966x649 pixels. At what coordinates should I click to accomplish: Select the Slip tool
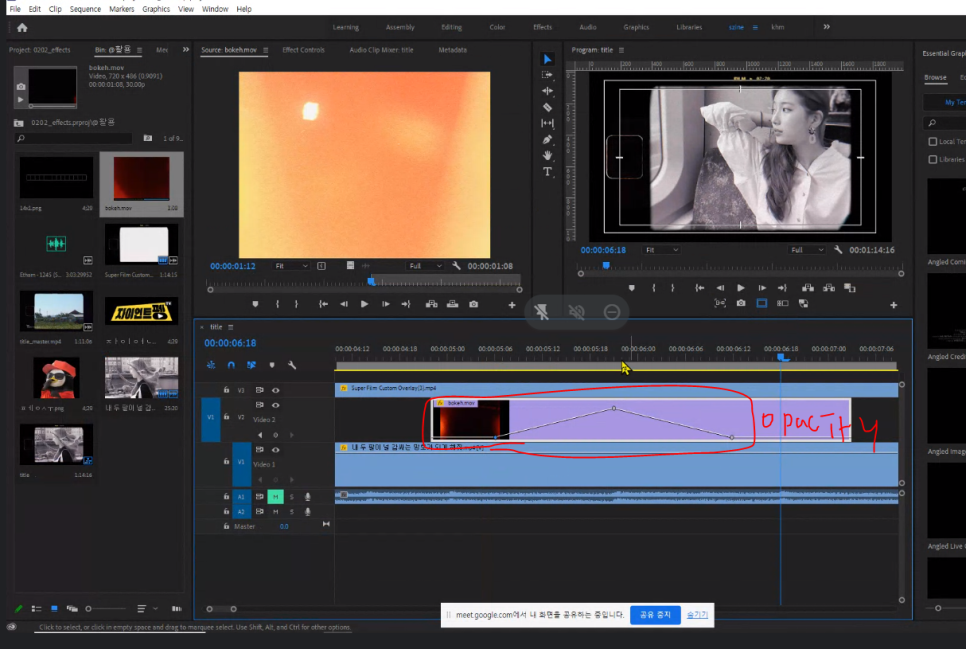(x=547, y=123)
